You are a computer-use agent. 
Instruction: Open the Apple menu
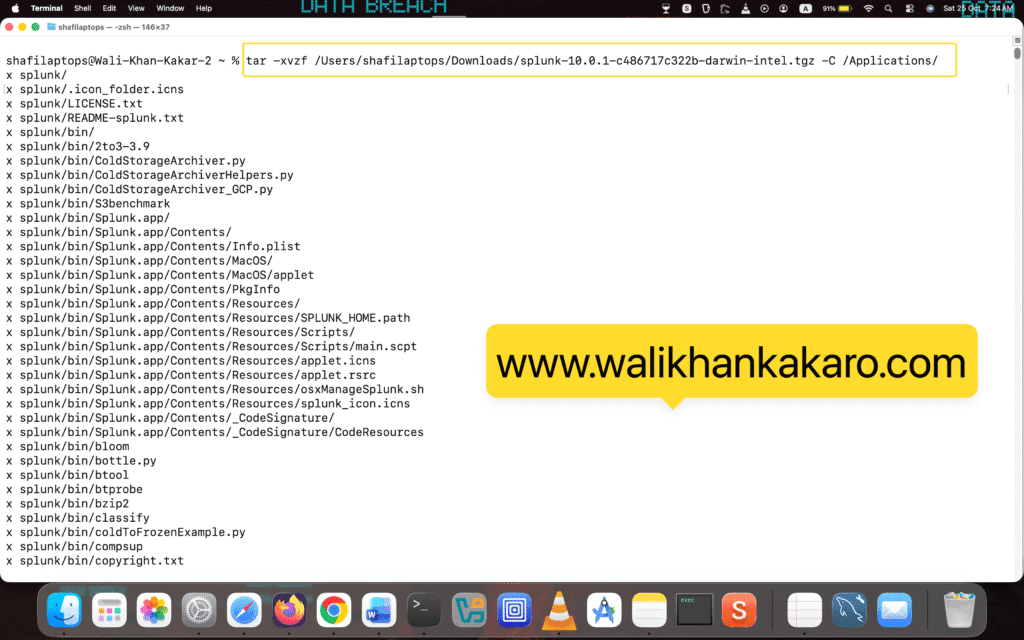pos(13,7)
